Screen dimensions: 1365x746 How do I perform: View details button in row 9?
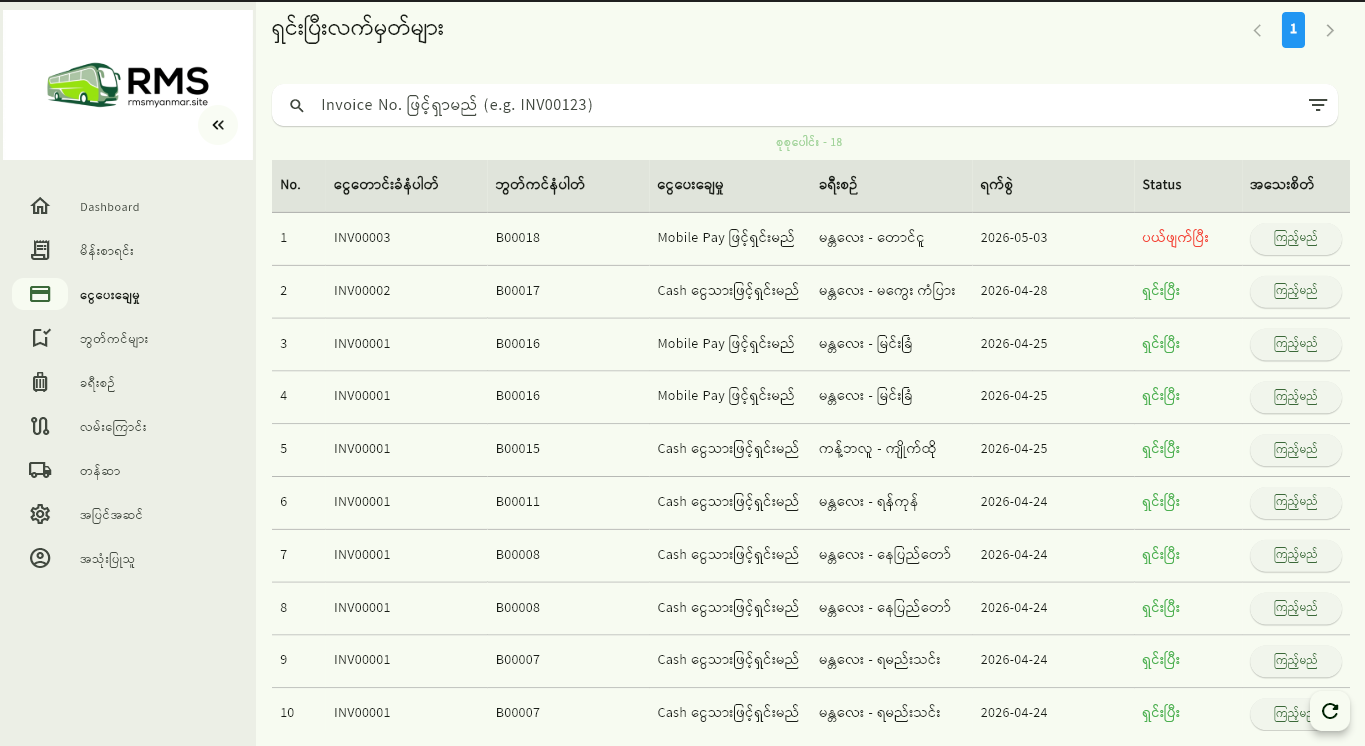pos(1295,661)
